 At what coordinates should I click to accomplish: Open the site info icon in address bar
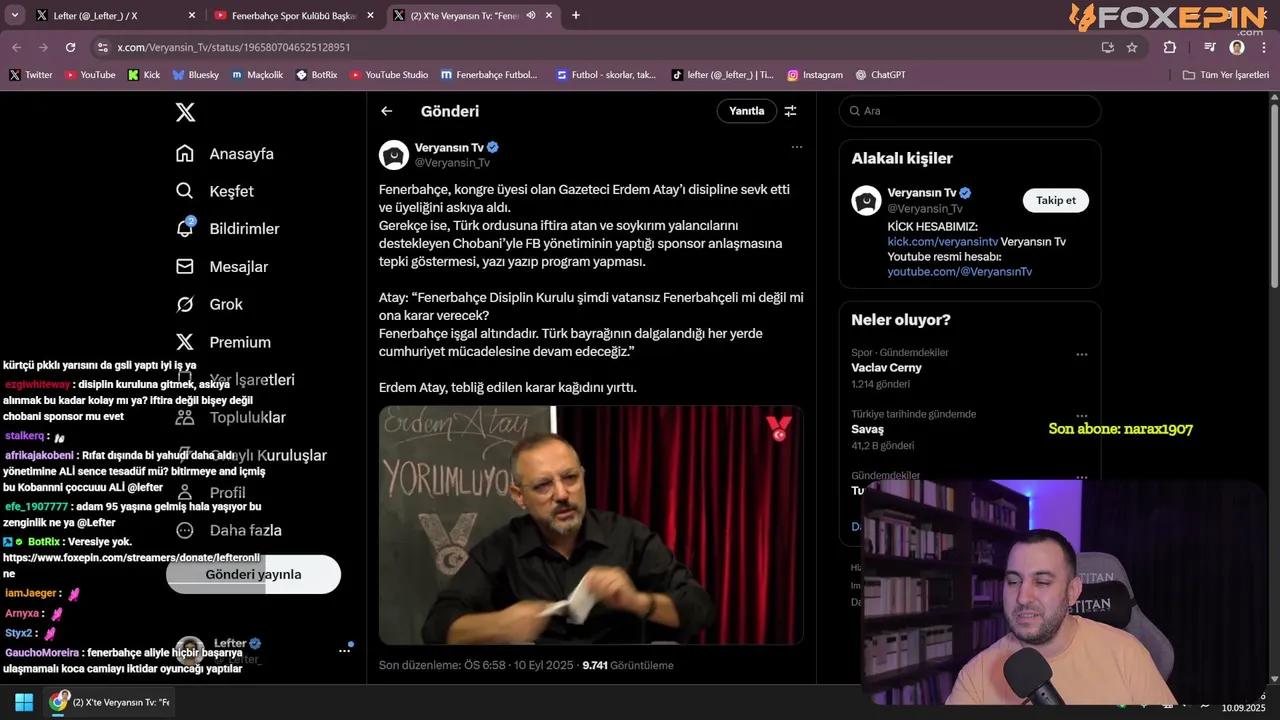[x=102, y=47]
